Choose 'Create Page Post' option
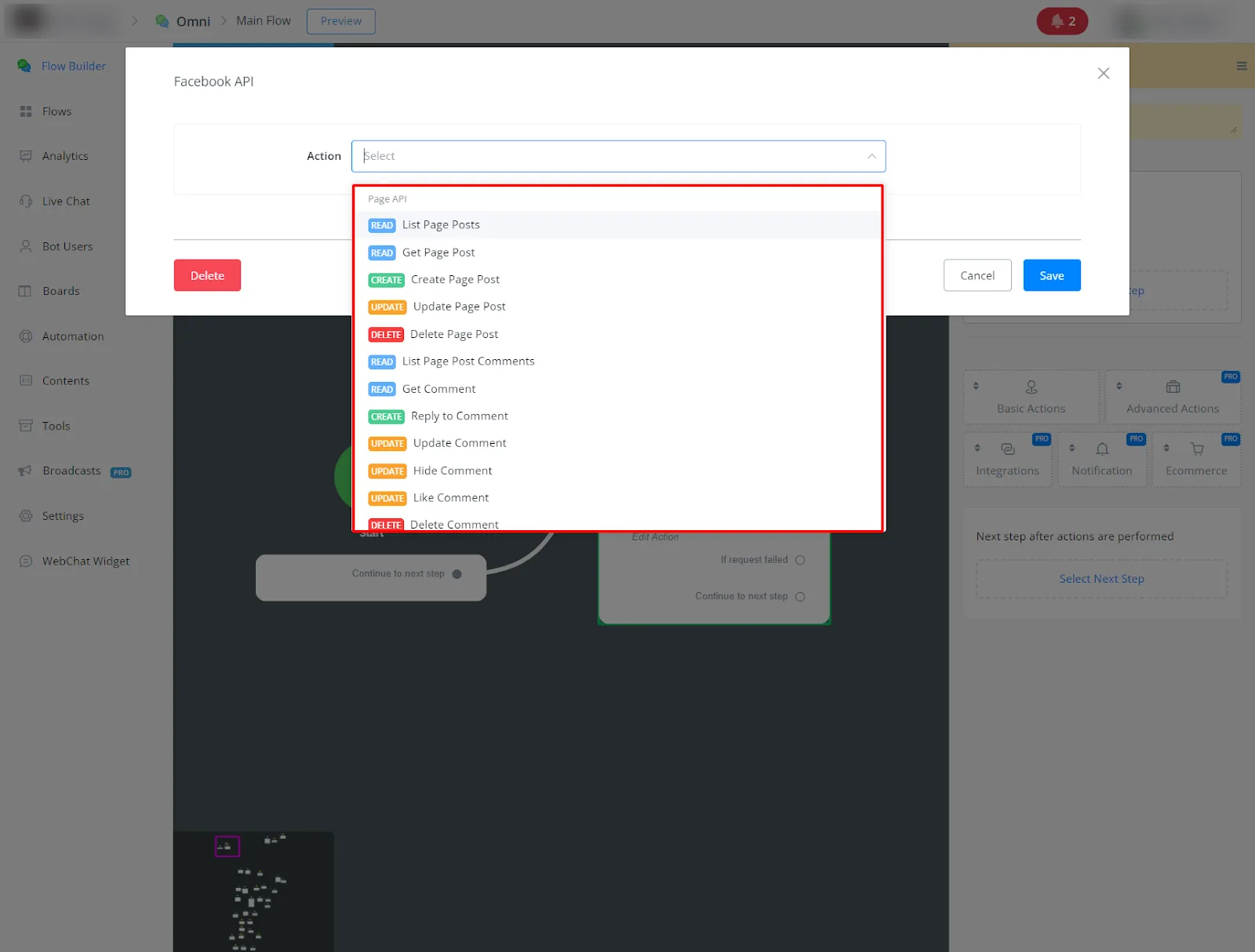The width and height of the screenshot is (1255, 952). 619,280
